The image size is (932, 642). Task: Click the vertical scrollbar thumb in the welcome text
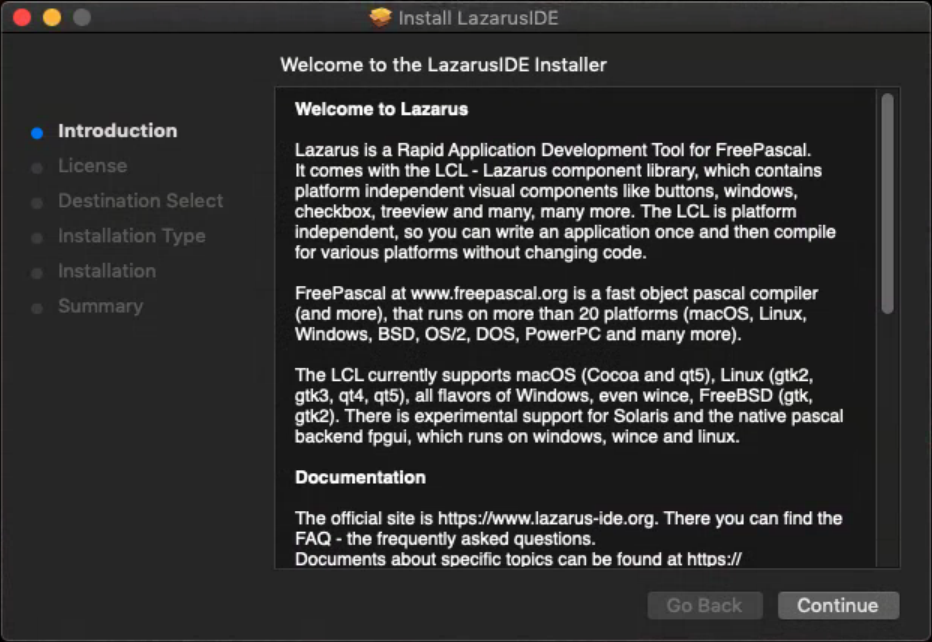tap(887, 203)
